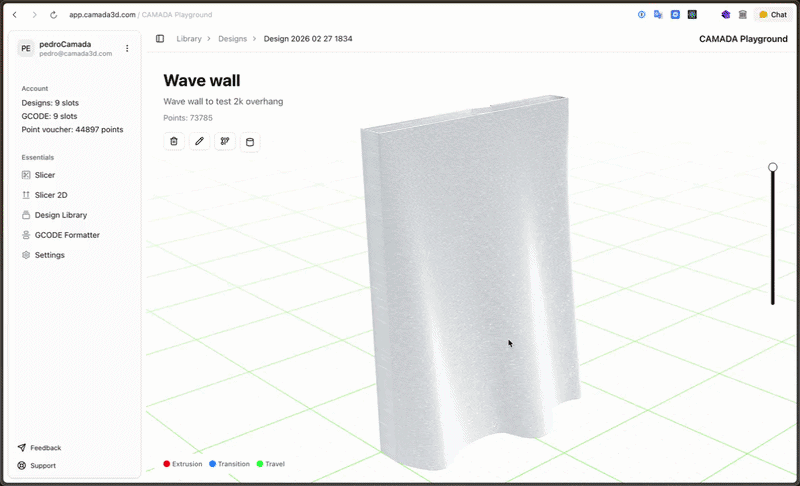The width and height of the screenshot is (800, 486).
Task: Click the purple cube extension icon
Action: click(x=726, y=15)
